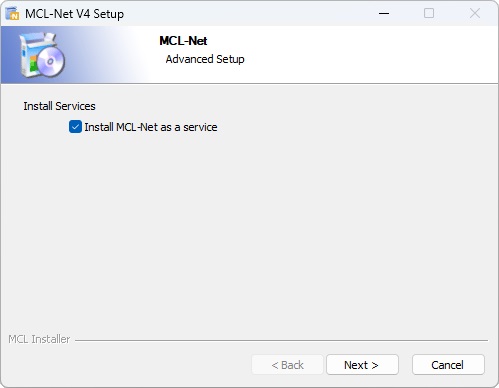Click the disabled maximize window button
Image resolution: width=499 pixels, height=388 pixels.
pyautogui.click(x=429, y=14)
